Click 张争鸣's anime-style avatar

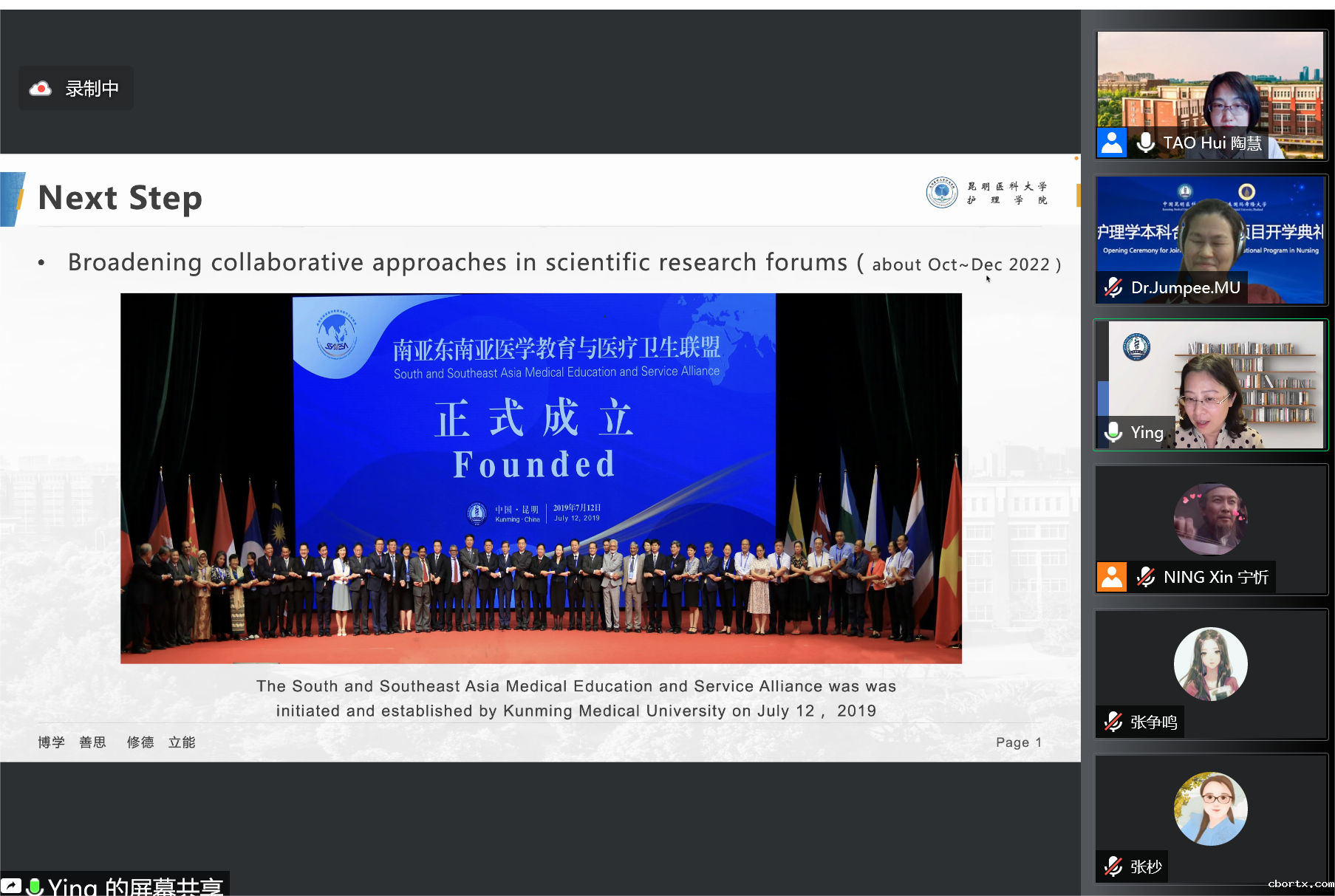1210,663
